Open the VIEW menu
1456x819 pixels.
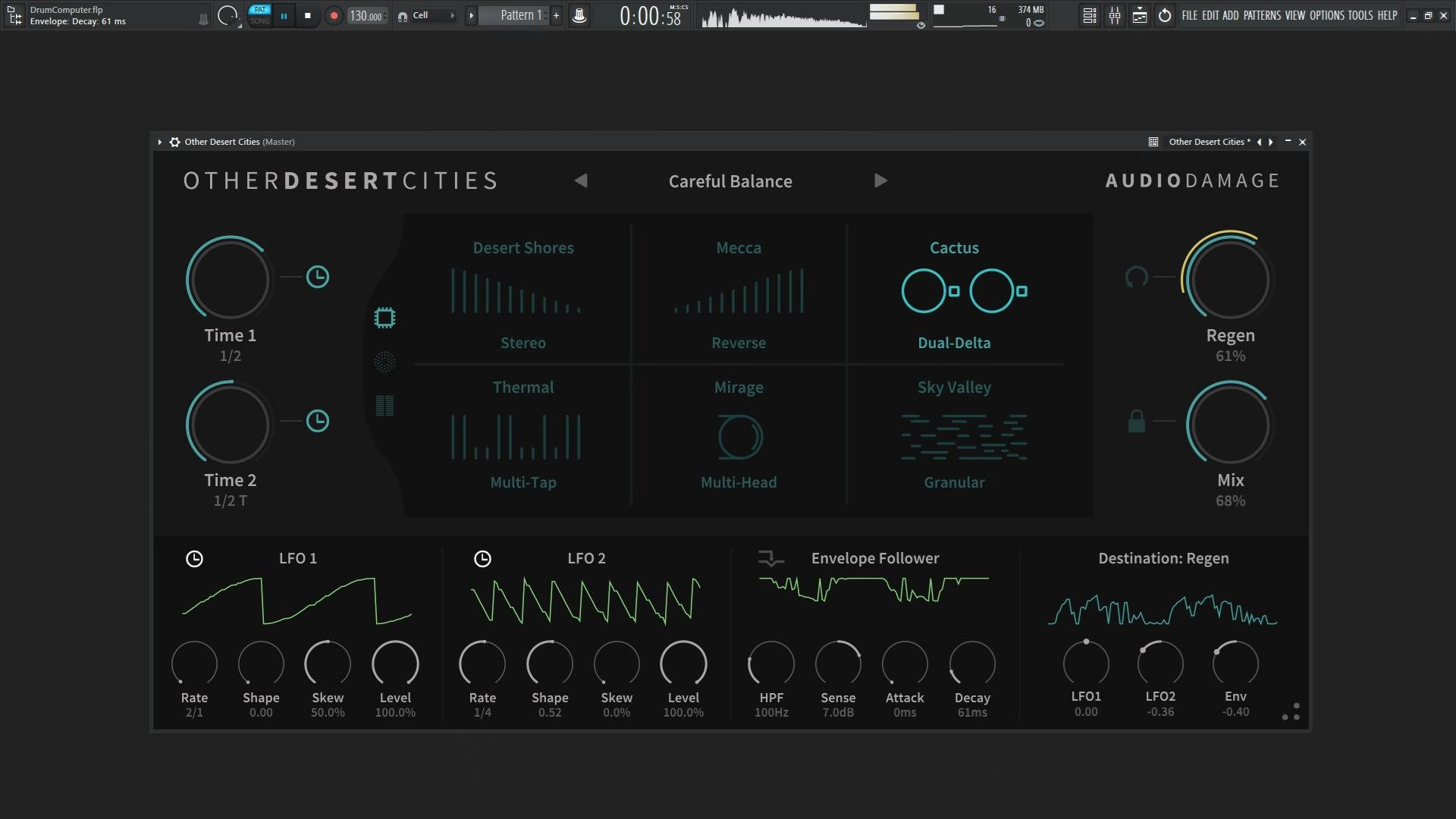click(1295, 15)
